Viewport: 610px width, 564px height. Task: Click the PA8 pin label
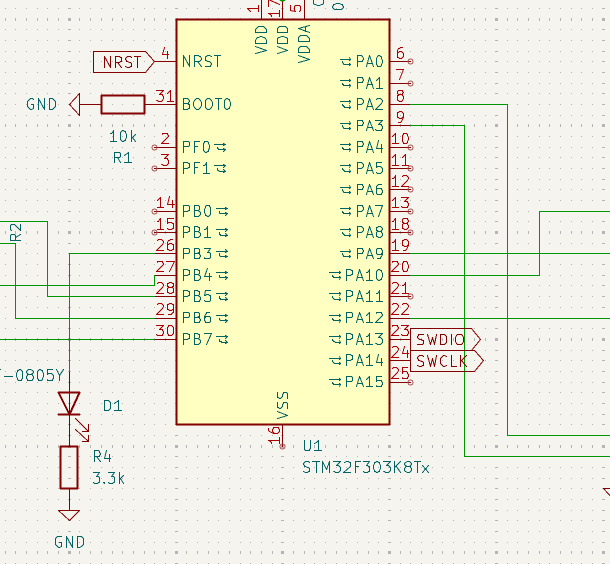click(370, 232)
